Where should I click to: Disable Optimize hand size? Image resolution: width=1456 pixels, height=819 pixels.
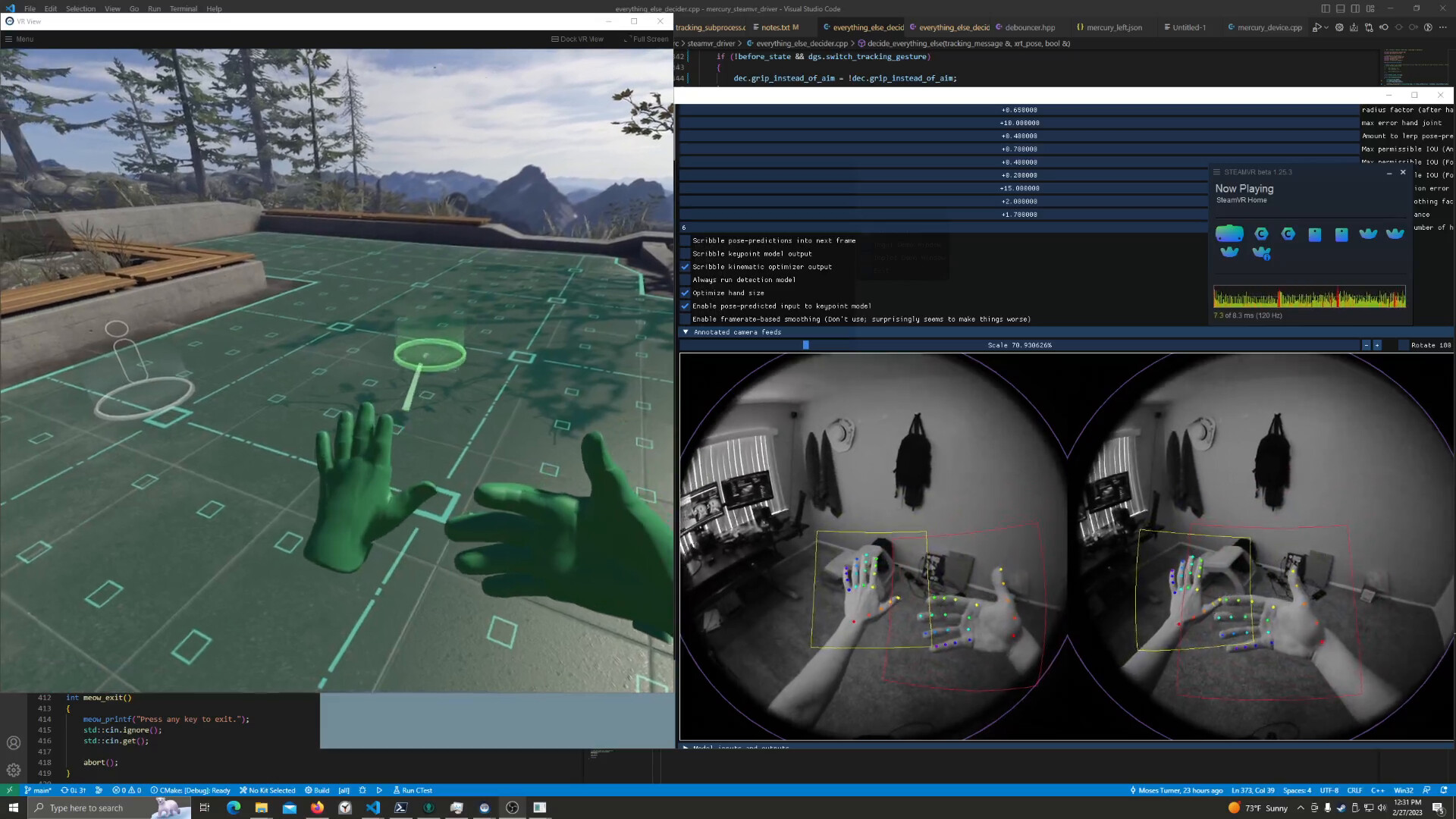click(686, 293)
